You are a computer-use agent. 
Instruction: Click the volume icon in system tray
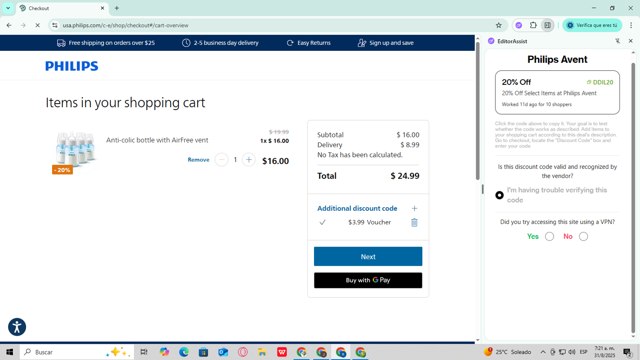pyautogui.click(x=572, y=352)
